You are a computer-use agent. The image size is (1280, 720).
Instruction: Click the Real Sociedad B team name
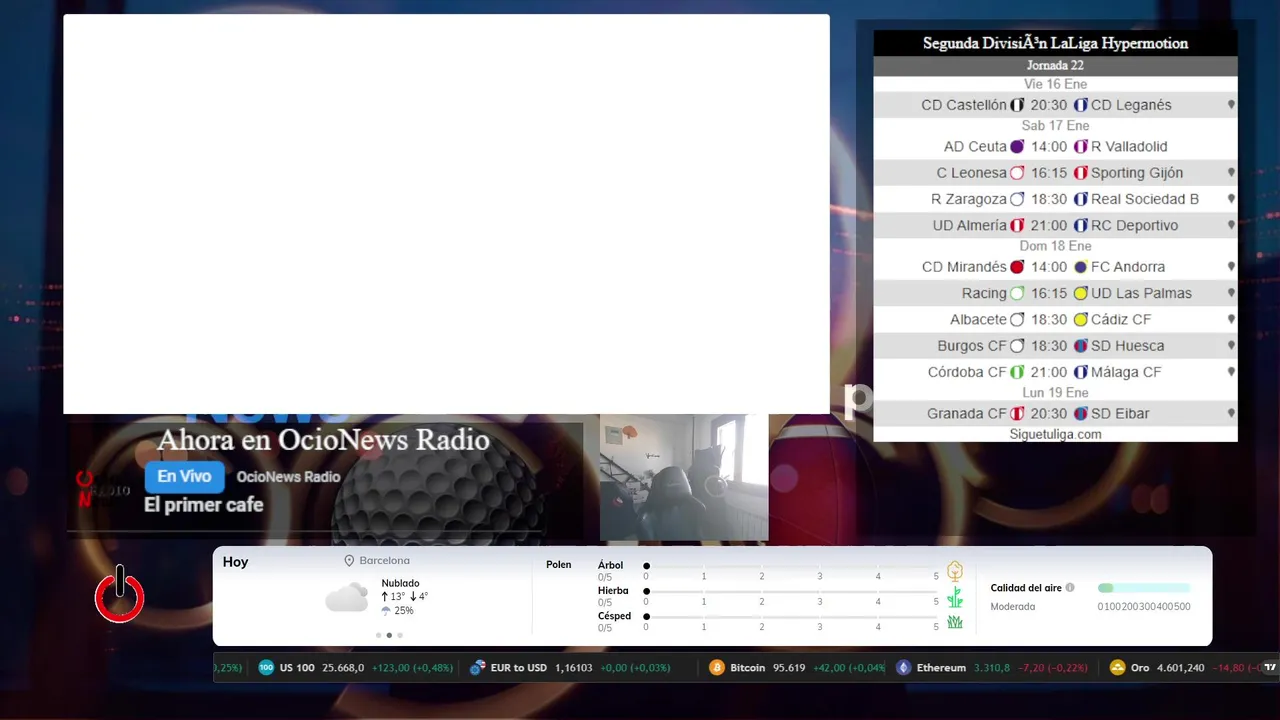tap(1145, 199)
